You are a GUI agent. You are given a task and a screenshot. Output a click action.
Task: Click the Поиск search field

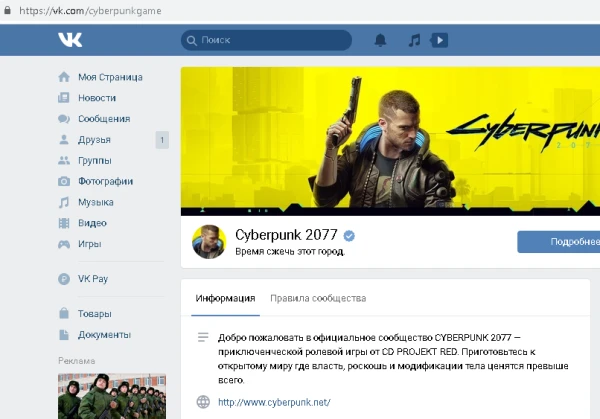pos(266,40)
